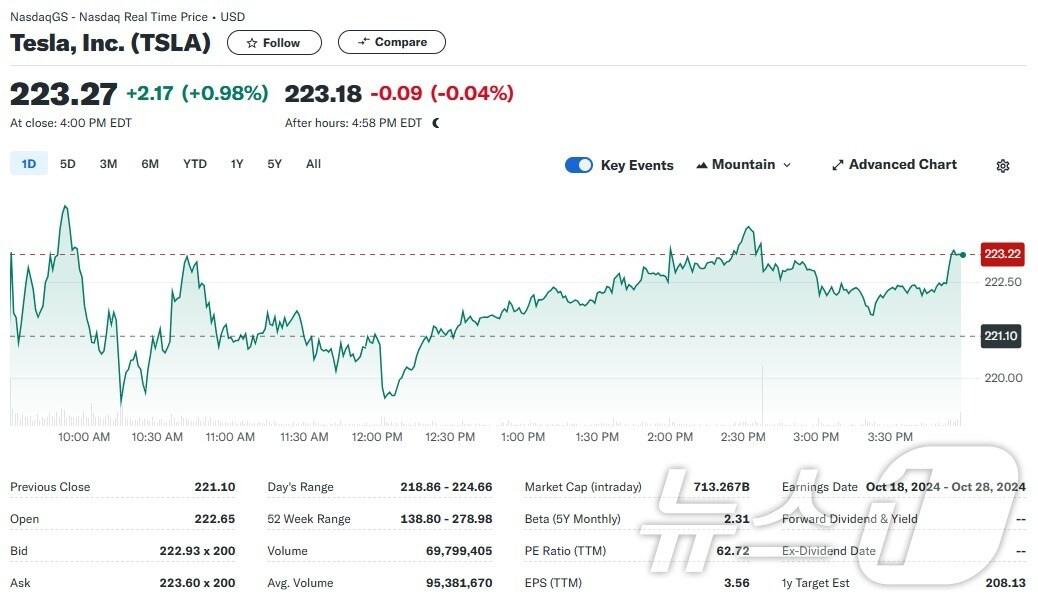Click the green endpoint dot on the chart line
Image resolution: width=1038 pixels, height=604 pixels.
click(x=962, y=255)
